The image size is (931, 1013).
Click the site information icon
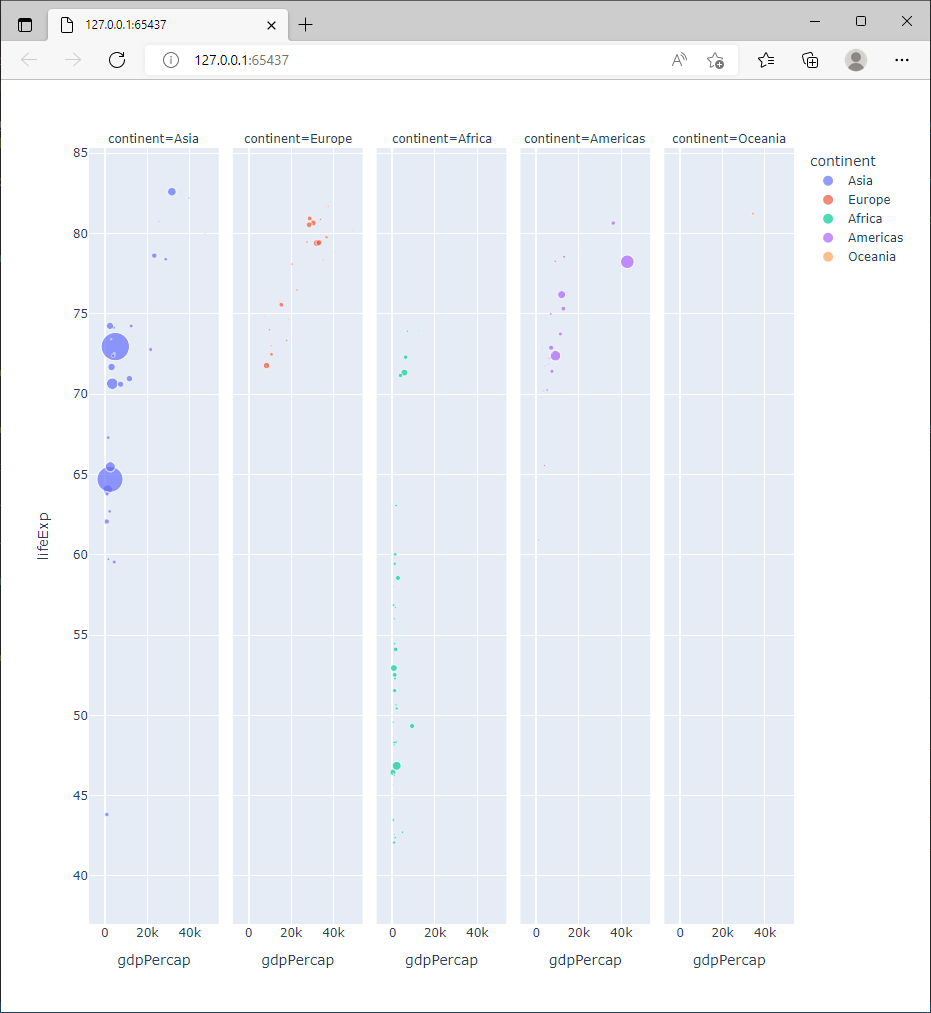pyautogui.click(x=171, y=60)
